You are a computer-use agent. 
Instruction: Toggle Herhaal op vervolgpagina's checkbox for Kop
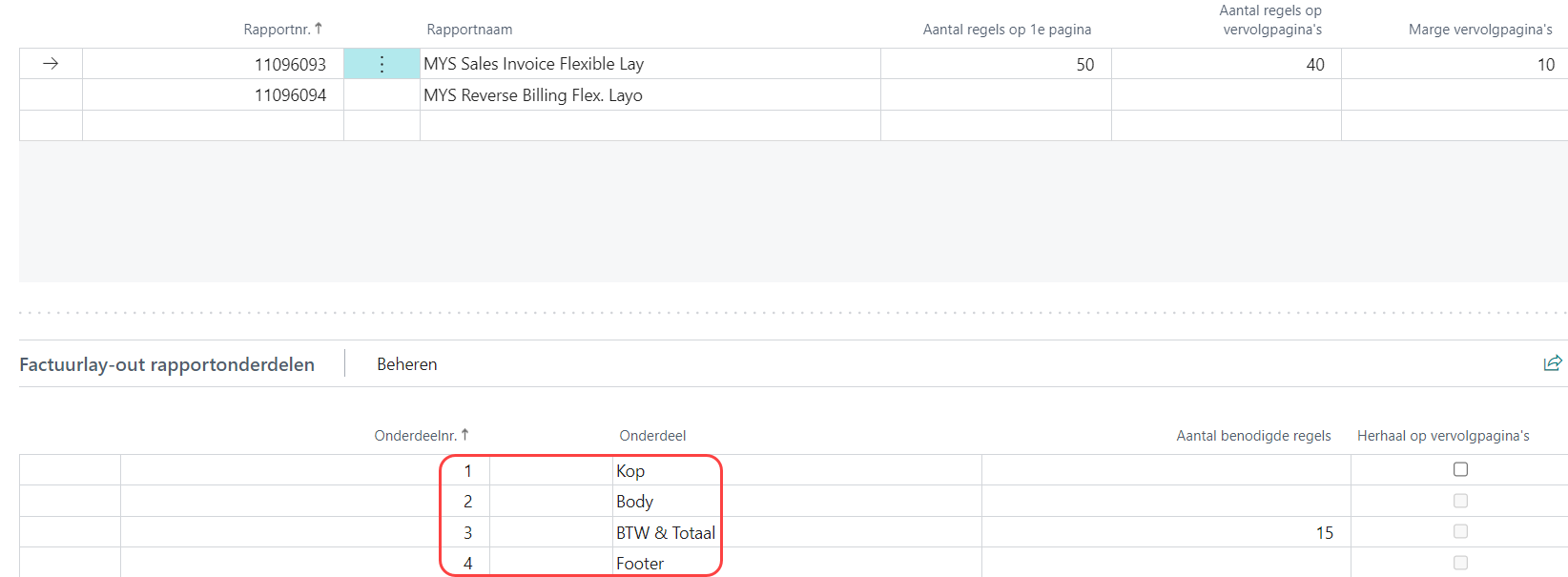point(1460,469)
